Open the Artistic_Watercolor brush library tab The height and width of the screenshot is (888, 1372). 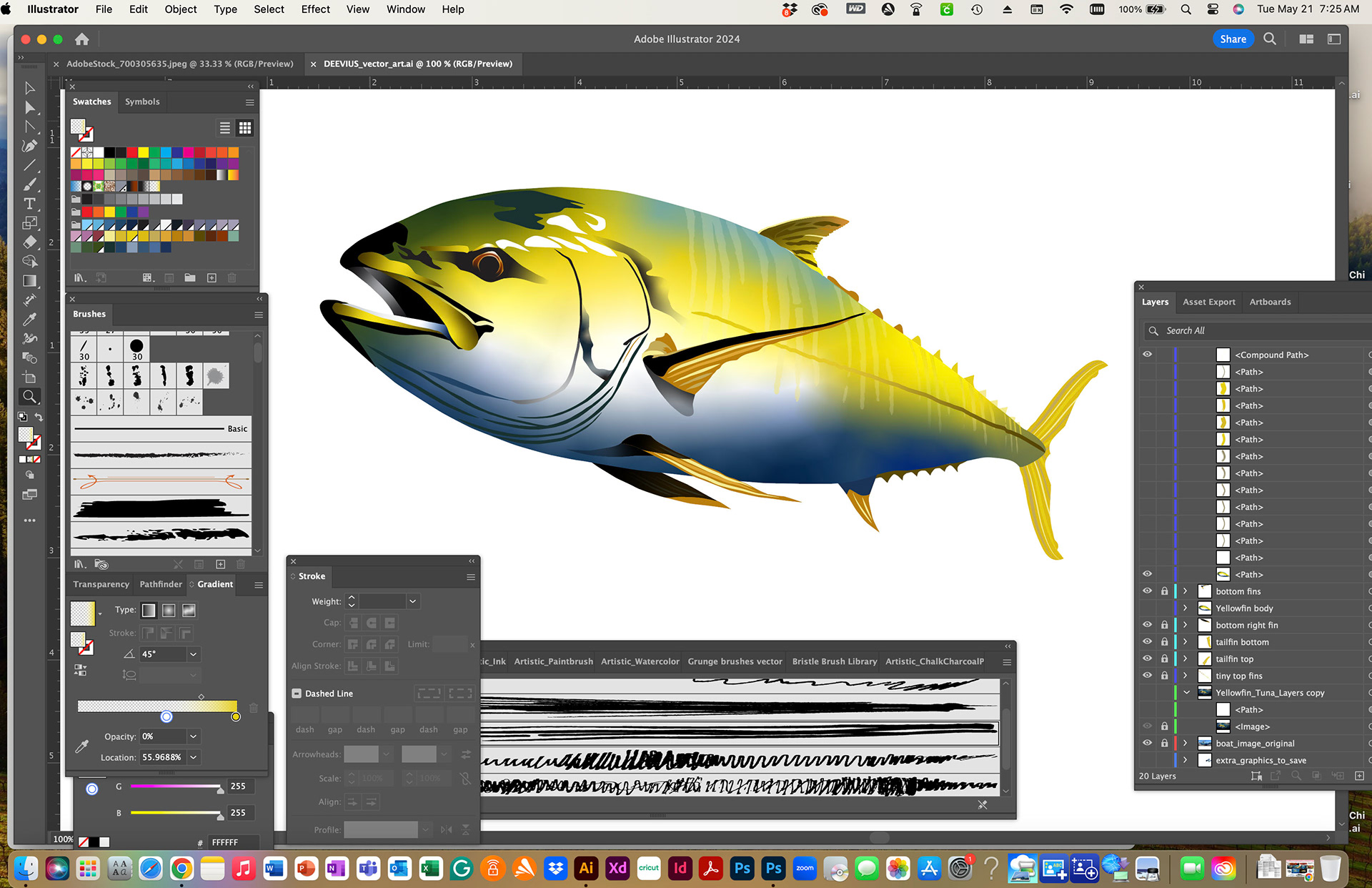click(640, 661)
